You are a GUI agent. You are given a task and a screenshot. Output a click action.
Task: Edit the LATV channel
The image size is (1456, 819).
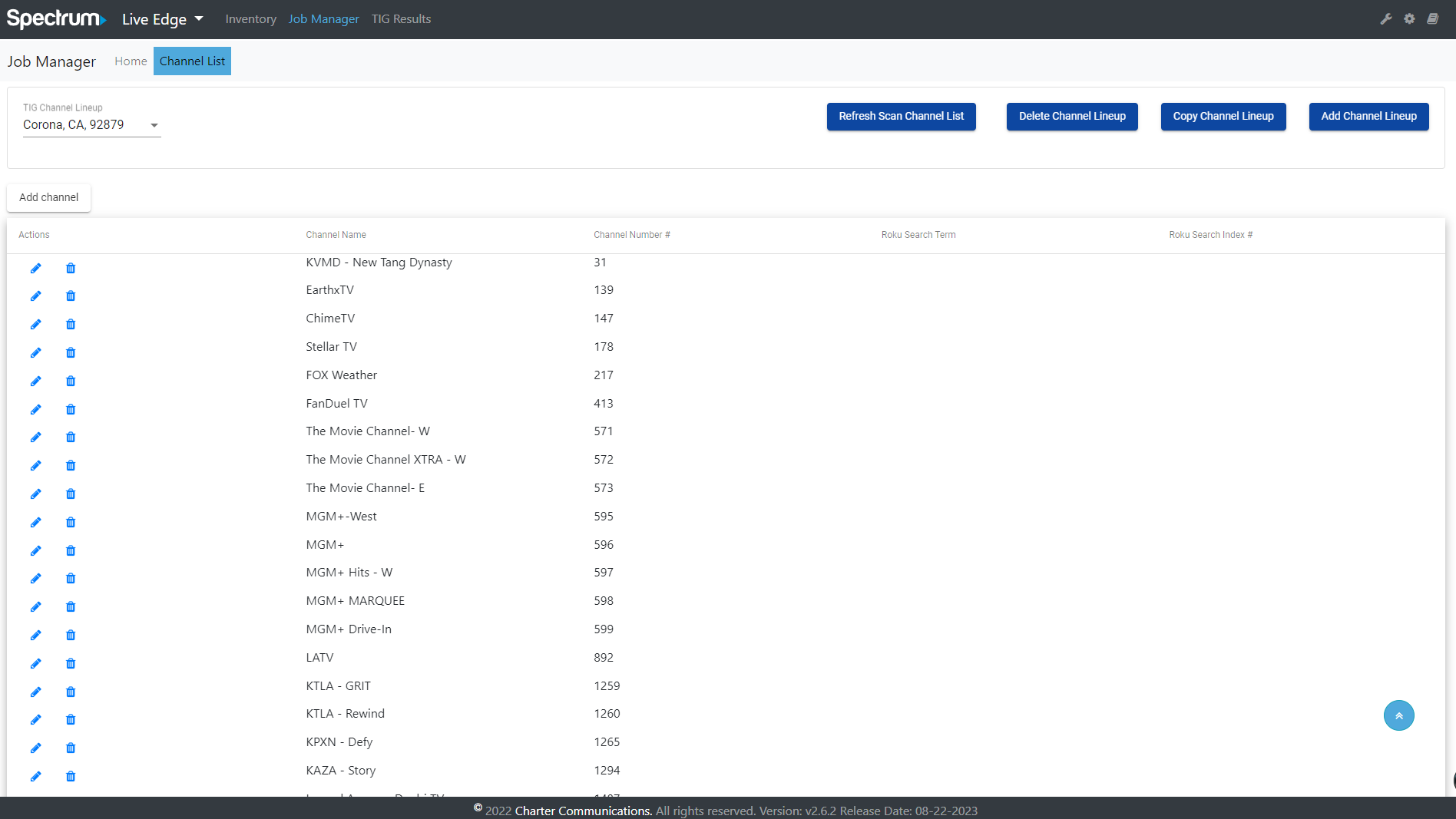[36, 664]
